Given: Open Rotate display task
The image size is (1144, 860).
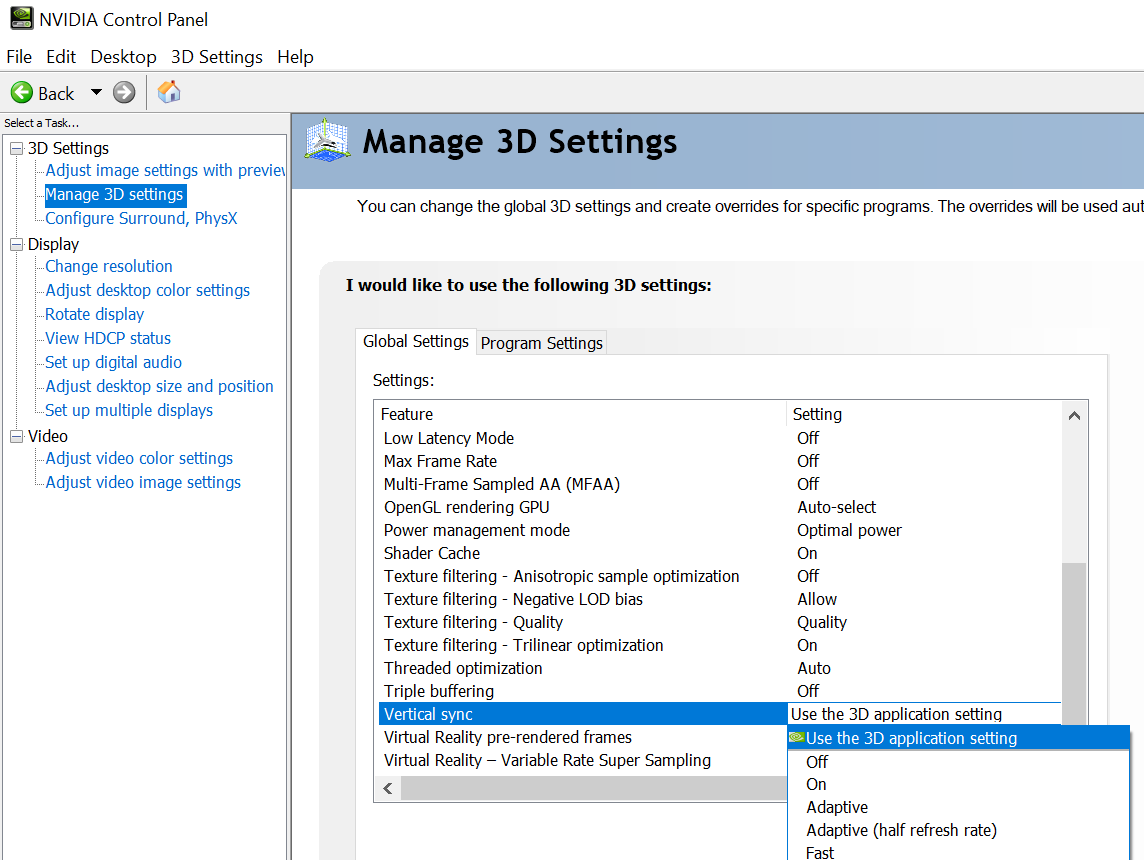Looking at the screenshot, I should click(94, 314).
